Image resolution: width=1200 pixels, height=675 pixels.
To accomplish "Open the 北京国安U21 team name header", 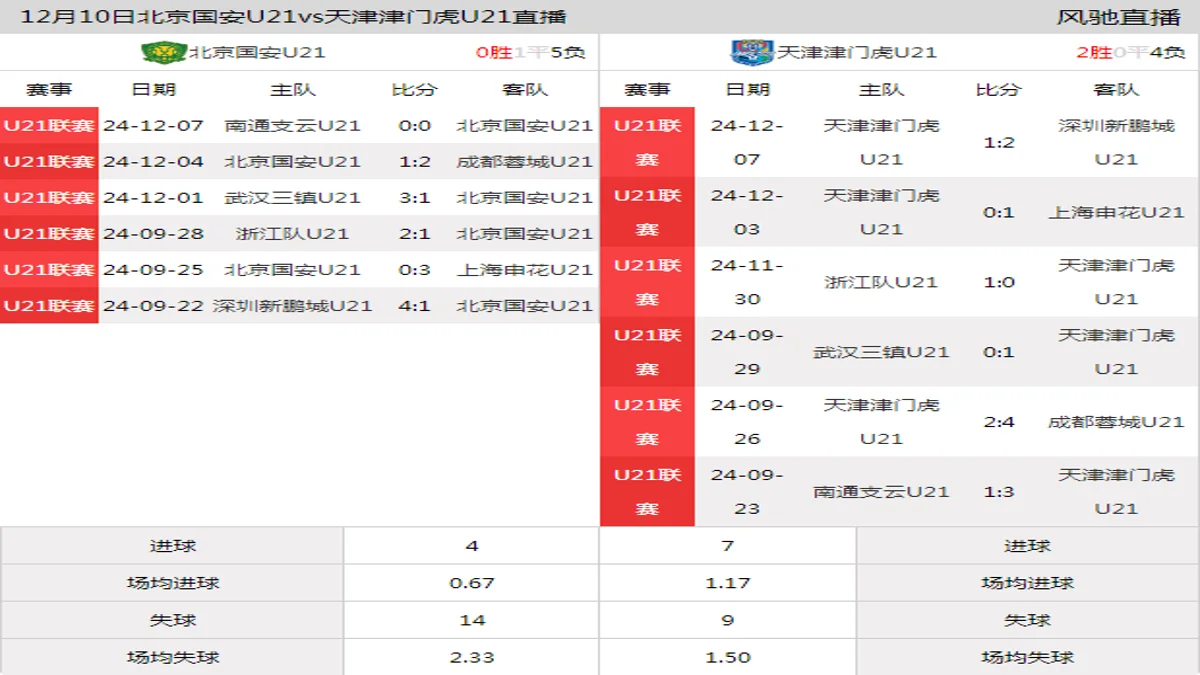I will pyautogui.click(x=257, y=52).
